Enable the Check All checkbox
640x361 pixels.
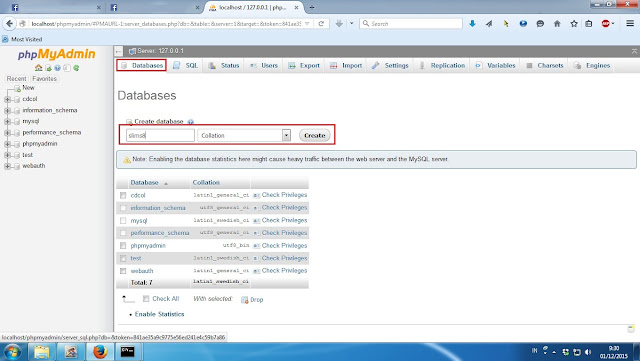click(x=146, y=299)
